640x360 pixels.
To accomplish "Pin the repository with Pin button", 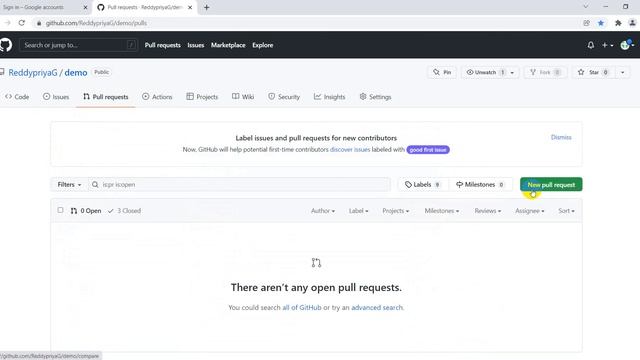I will click(442, 72).
